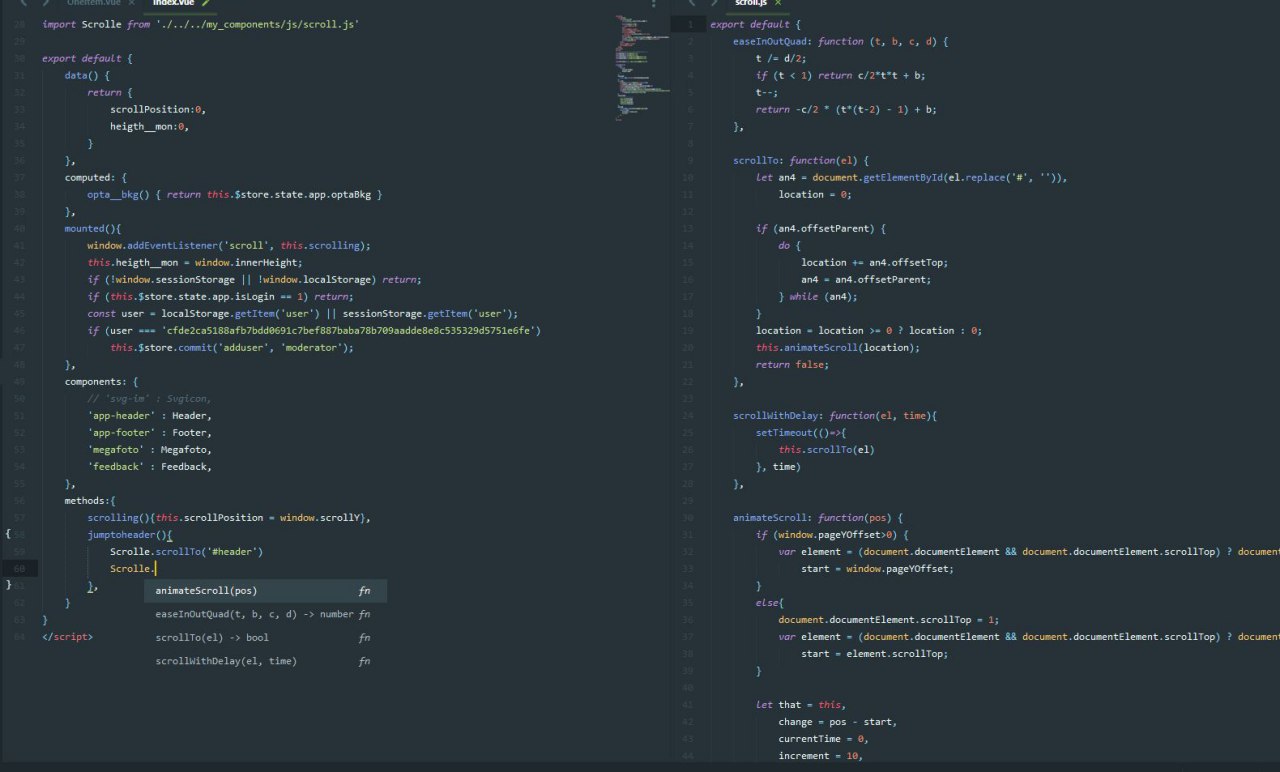This screenshot has width=1280, height=772.
Task: Click the scrolling() method definition
Action: pyautogui.click(x=229, y=517)
